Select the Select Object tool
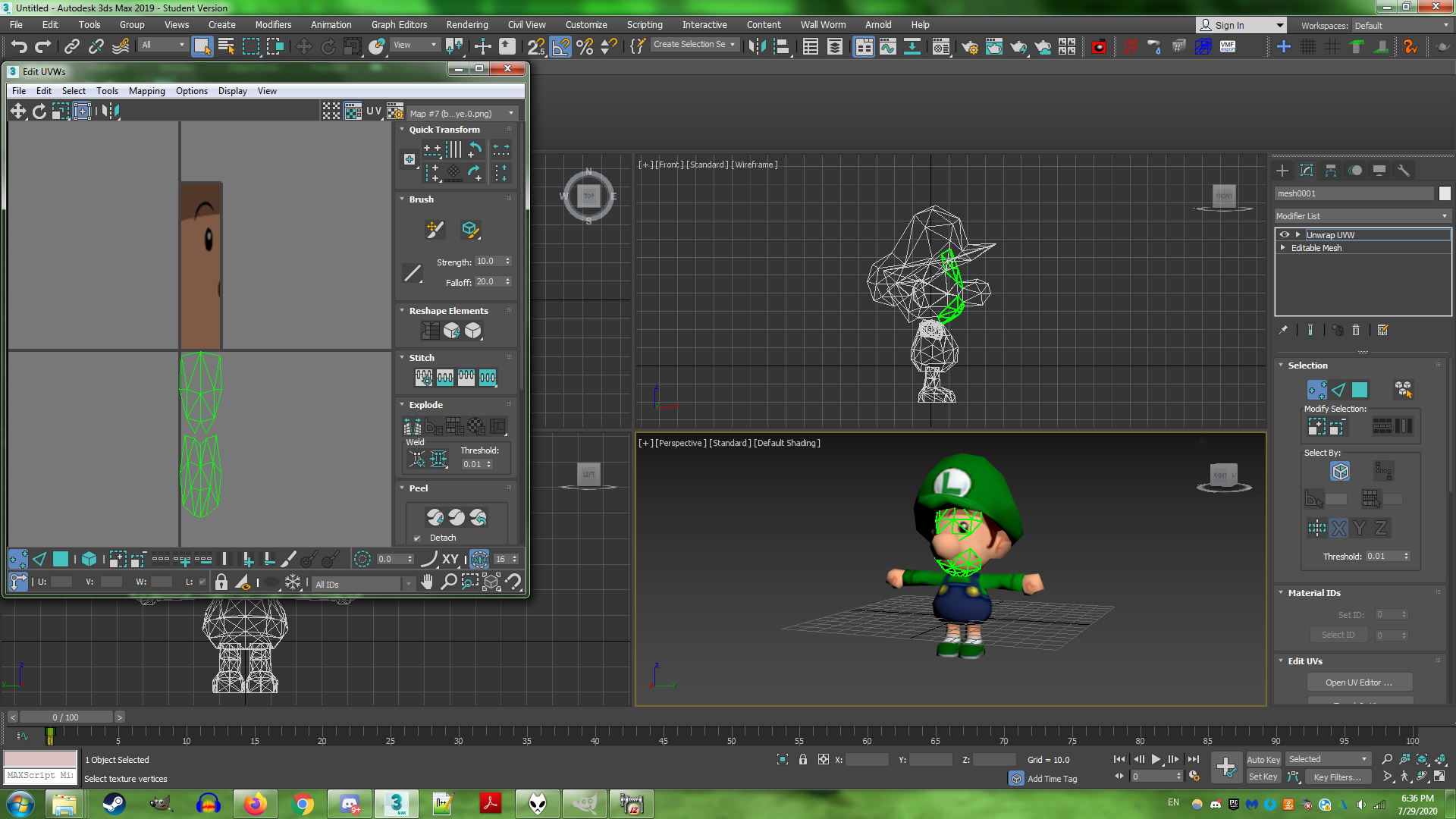 coord(202,46)
